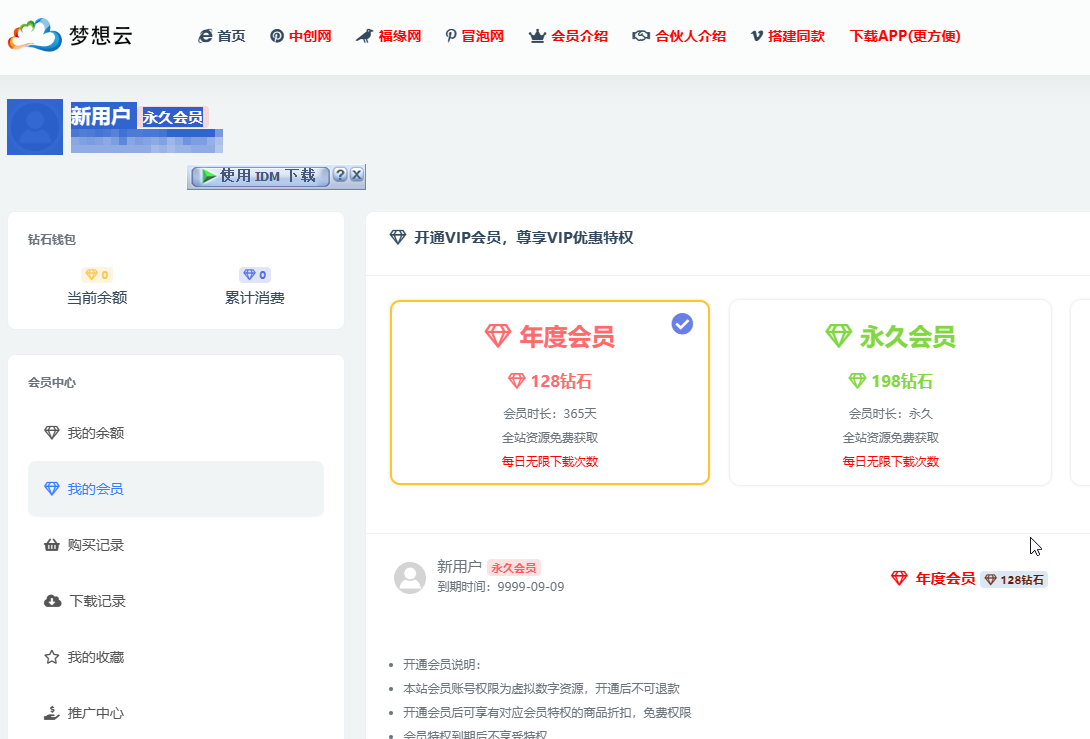Click the 当前余额 gold diamond badge

97,275
